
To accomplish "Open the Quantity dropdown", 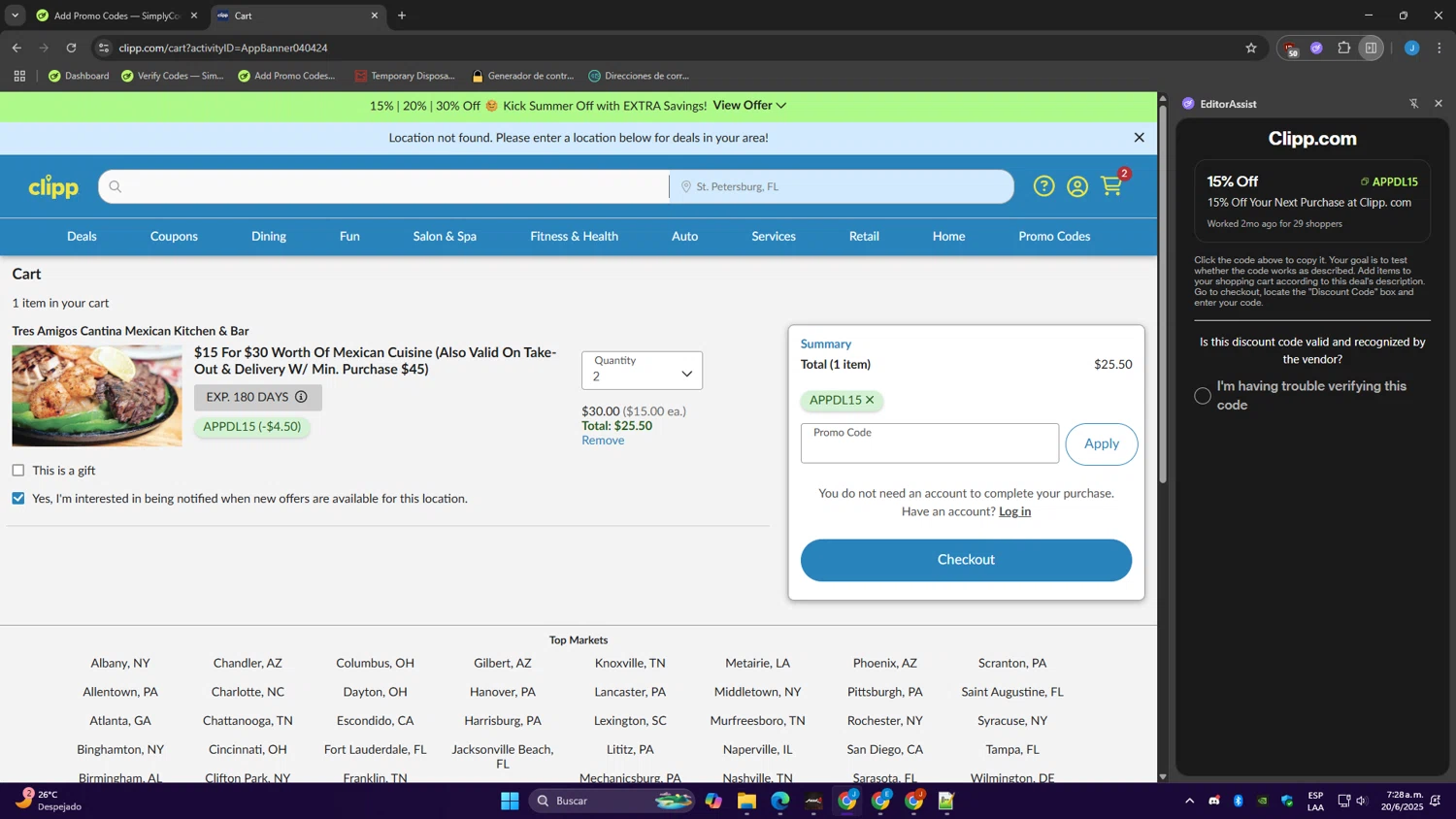I will tap(642, 371).
